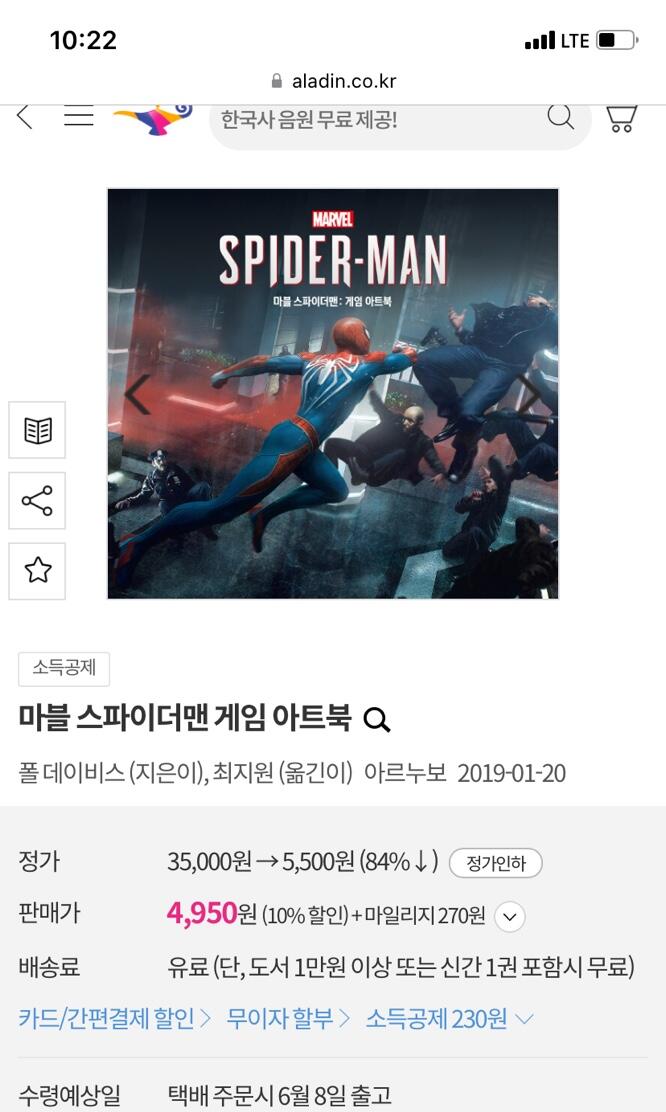
Task: Expand sale price details chevron
Action: (509, 916)
